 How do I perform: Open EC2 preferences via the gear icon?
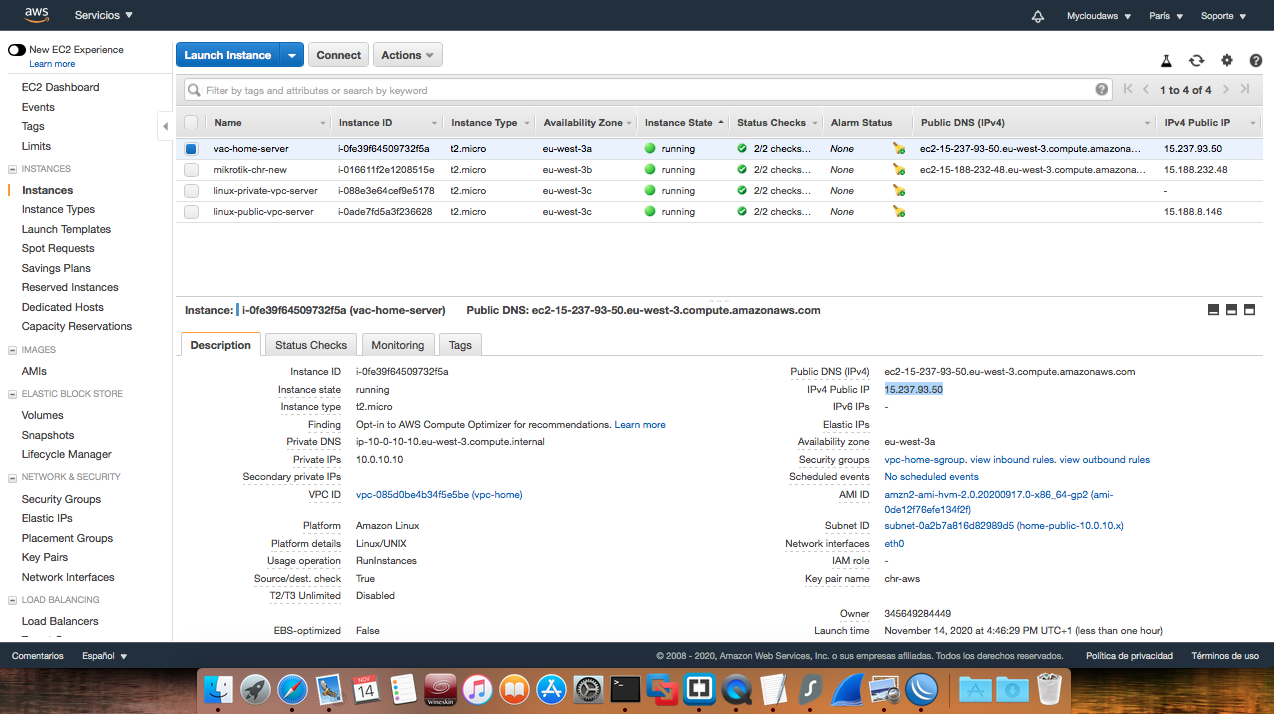pyautogui.click(x=1226, y=60)
